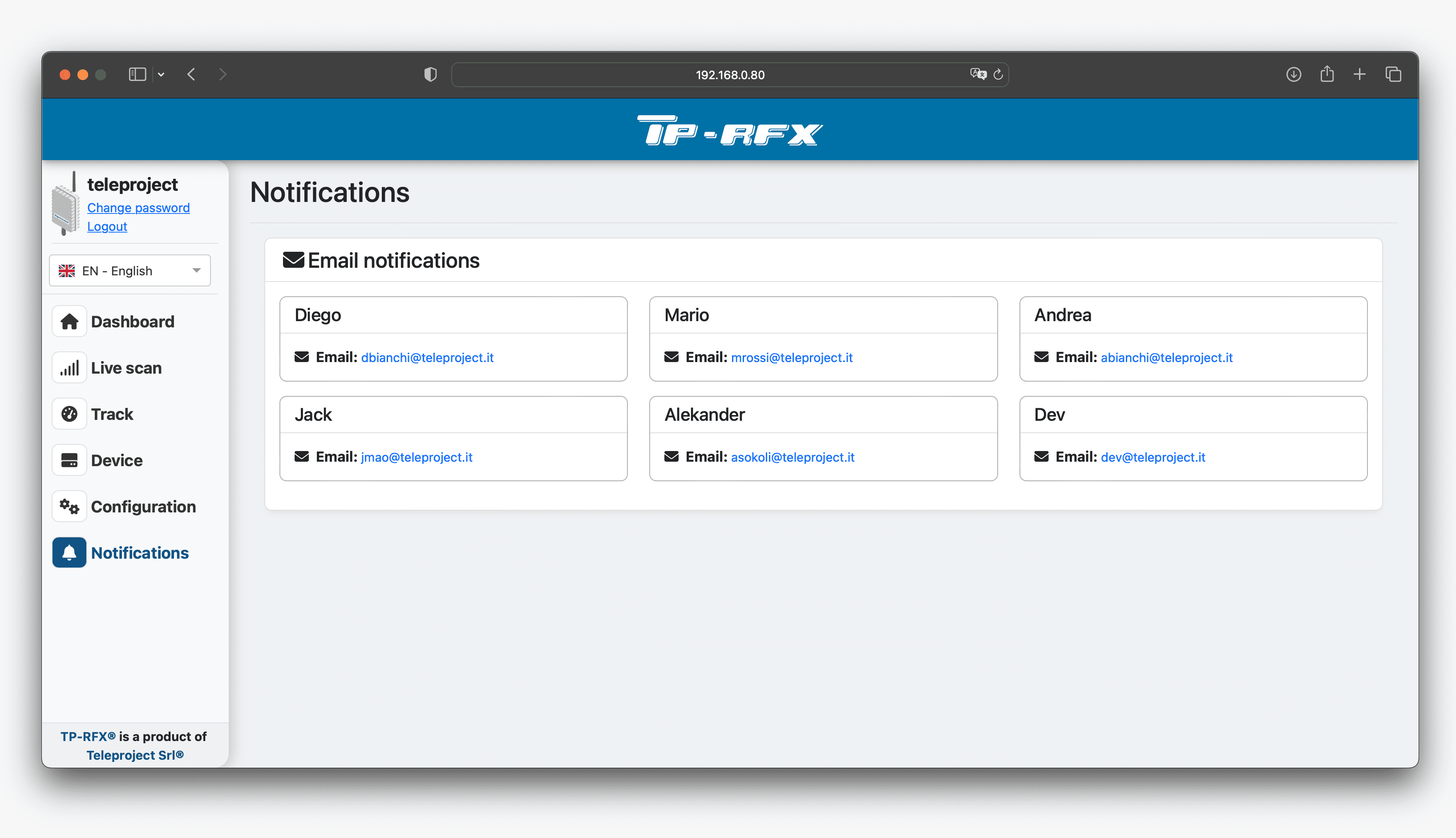Click the Live scan signal bars icon
This screenshot has width=1456, height=838.
pyautogui.click(x=69, y=368)
